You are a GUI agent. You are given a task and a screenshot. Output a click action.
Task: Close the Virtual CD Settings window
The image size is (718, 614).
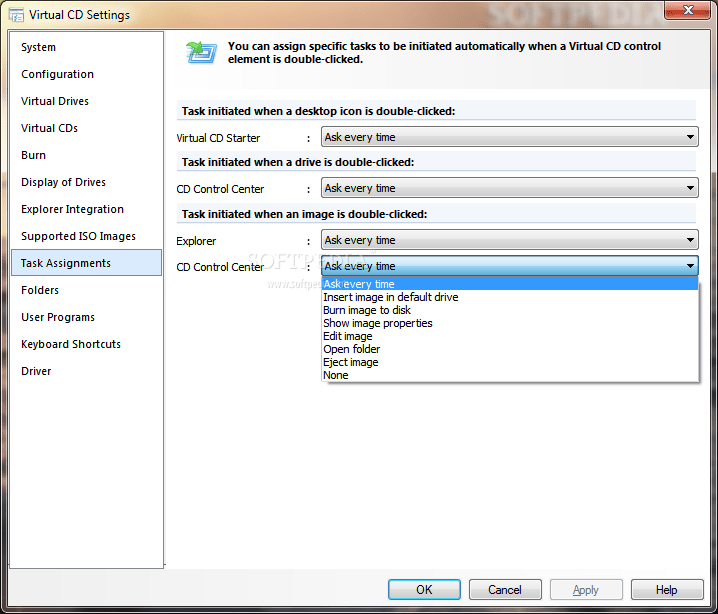click(687, 10)
